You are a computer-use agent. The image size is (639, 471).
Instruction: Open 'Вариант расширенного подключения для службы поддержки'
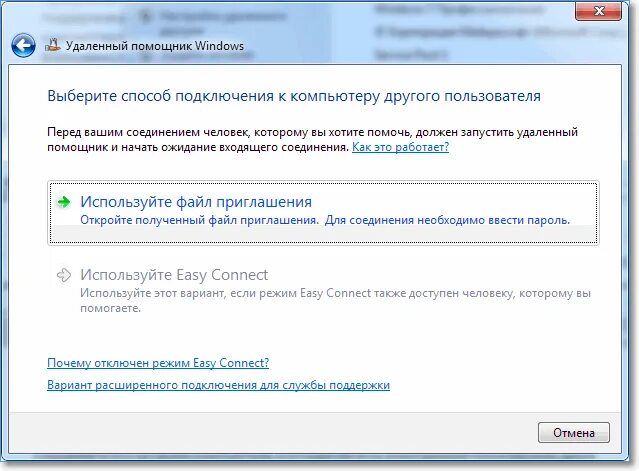tap(218, 385)
